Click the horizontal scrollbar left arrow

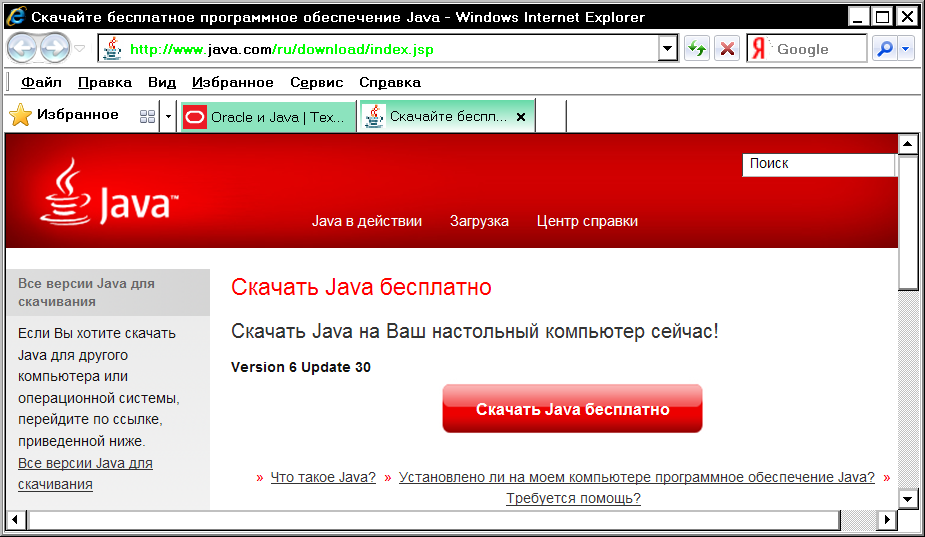[15, 520]
